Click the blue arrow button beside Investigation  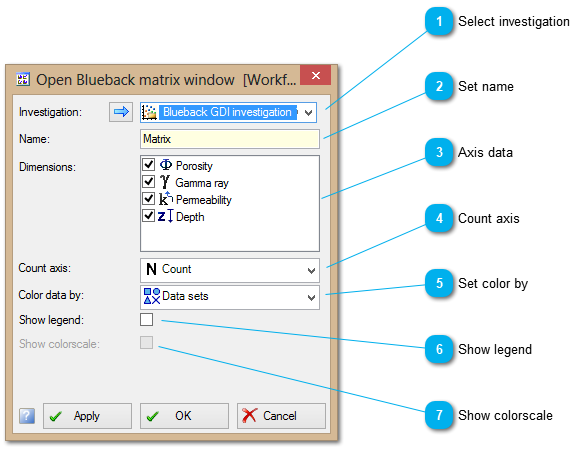coord(121,112)
